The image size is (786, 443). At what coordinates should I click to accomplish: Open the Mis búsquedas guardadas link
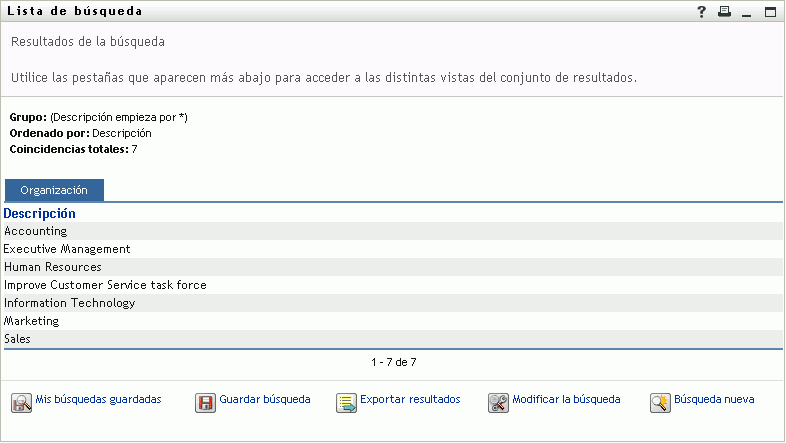98,399
